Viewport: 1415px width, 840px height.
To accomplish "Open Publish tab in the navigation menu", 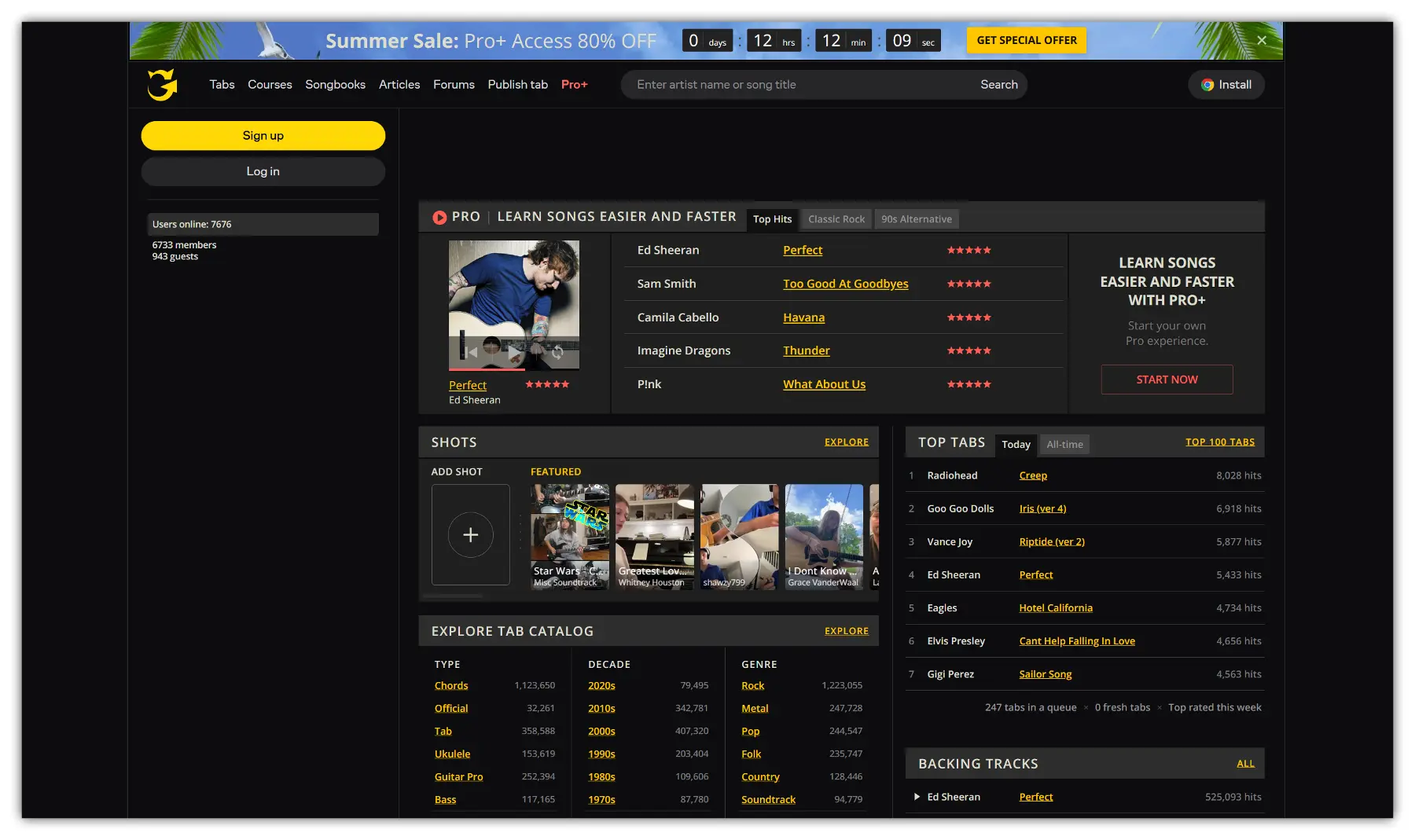I will [x=517, y=84].
